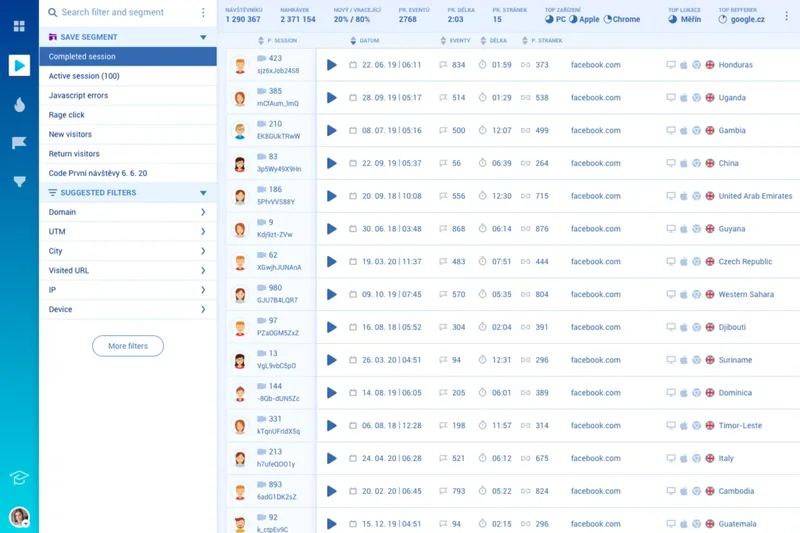The image size is (800, 533).
Task: Collapse the Save Segment section
Action: tap(203, 37)
